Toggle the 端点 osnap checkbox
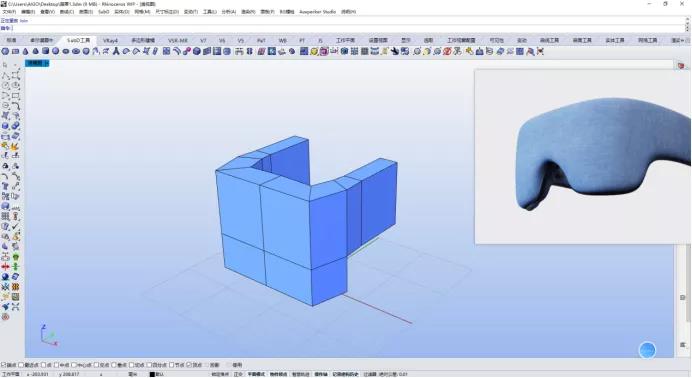The height and width of the screenshot is (378, 692). (3, 365)
